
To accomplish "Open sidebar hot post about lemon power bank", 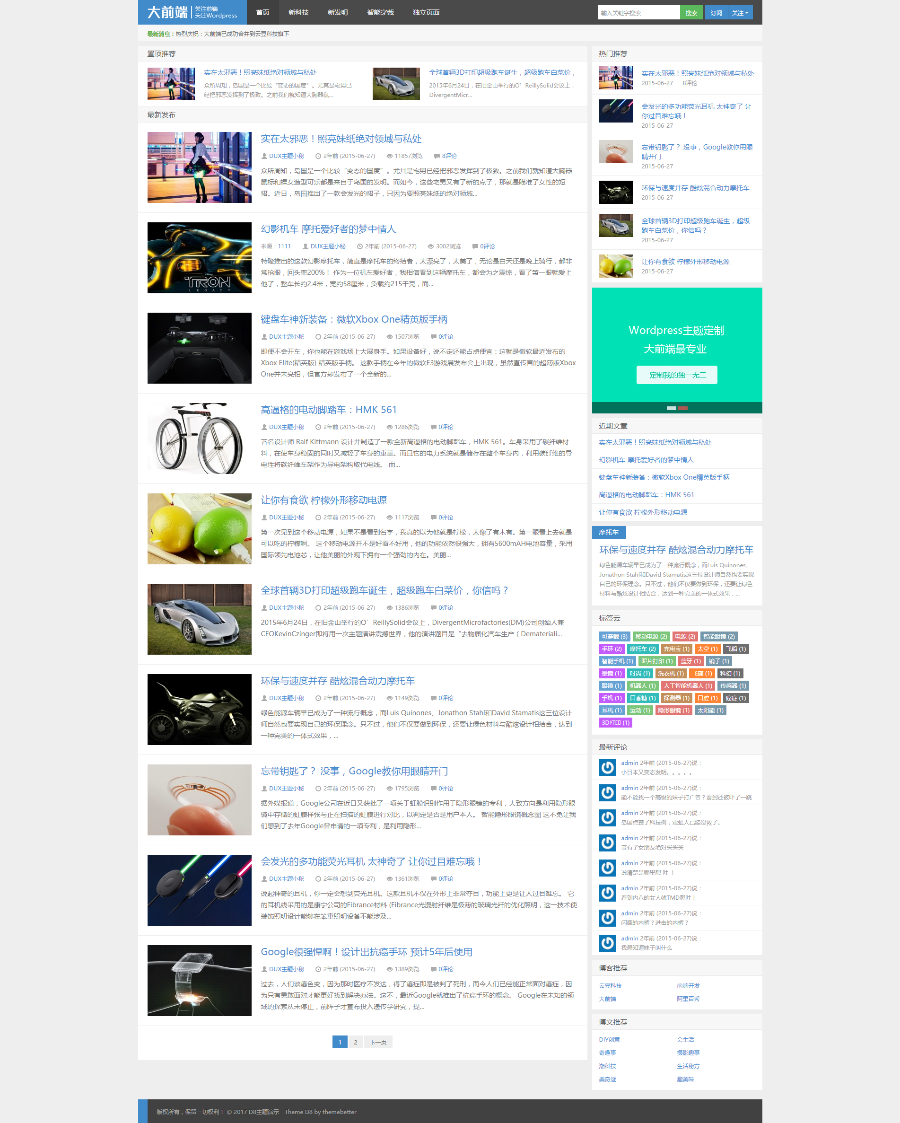I will [684, 261].
